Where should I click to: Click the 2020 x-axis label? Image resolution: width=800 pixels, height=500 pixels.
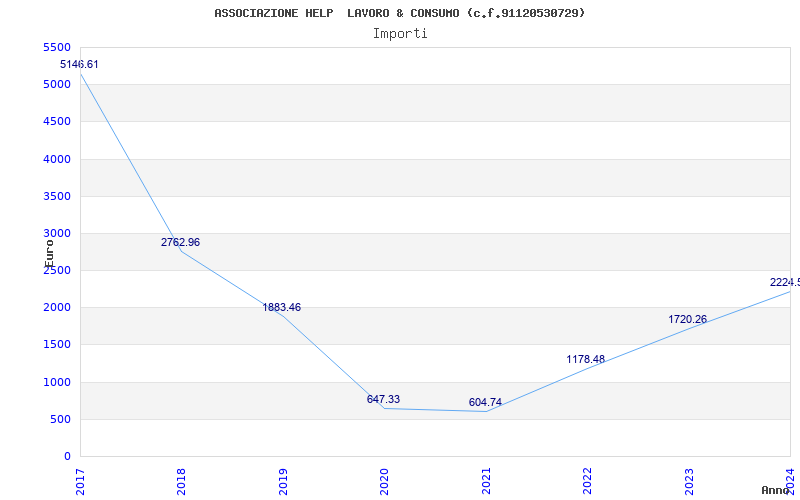tap(384, 482)
